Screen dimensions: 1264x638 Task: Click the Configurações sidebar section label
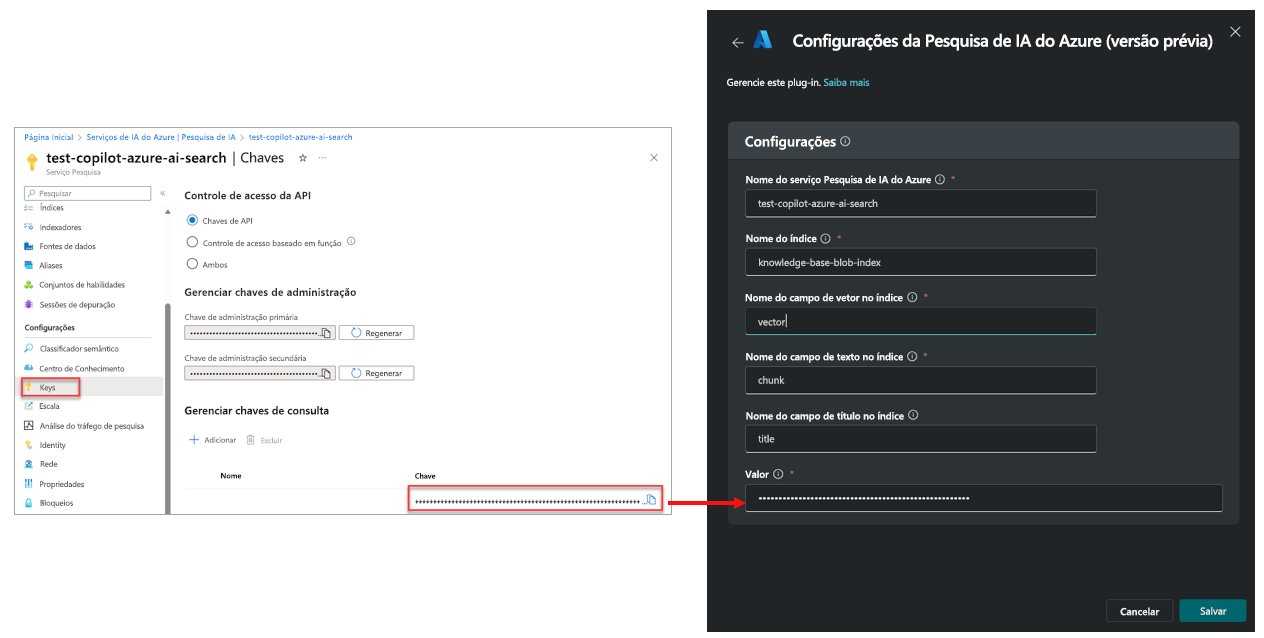pyautogui.click(x=50, y=328)
